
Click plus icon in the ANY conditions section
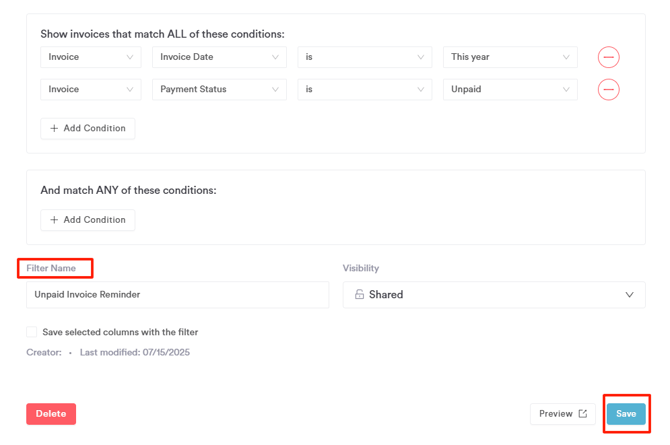[x=54, y=220]
